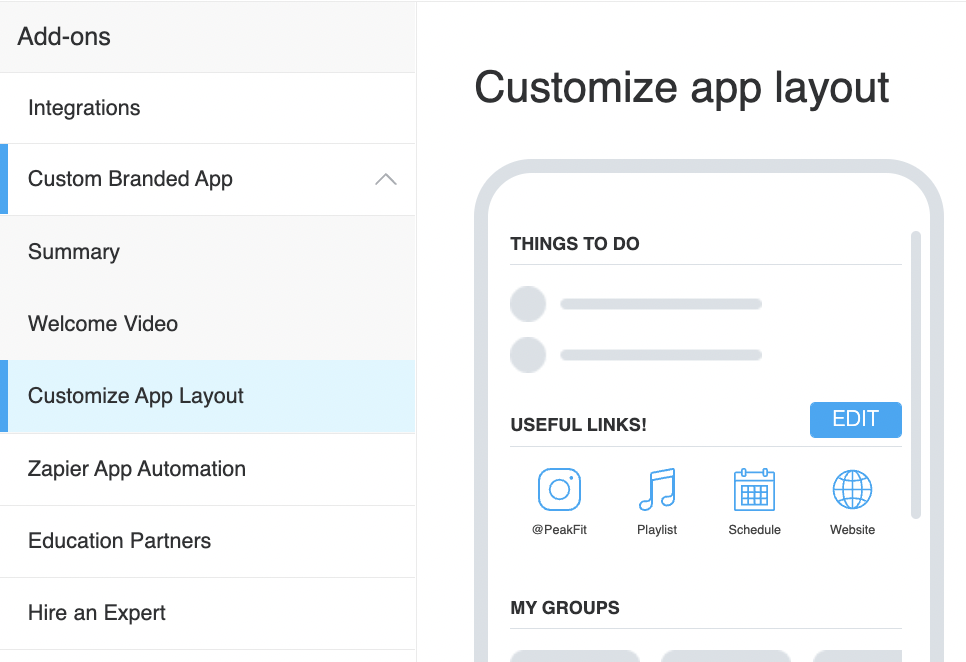Open the Welcome Video submenu item
Screen dimensions: 966x662
[x=208, y=324]
